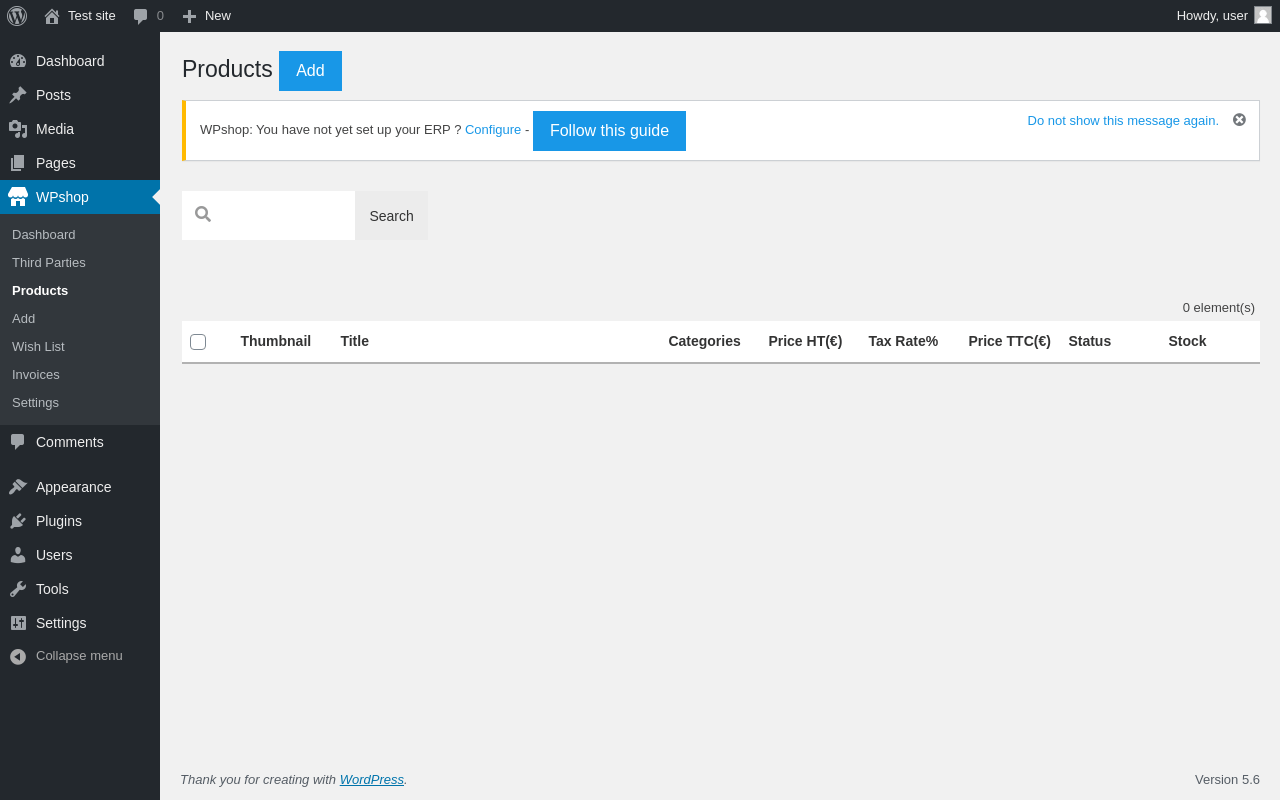This screenshot has height=800, width=1280.
Task: Click the Settings sliders icon in sidebar
Action: point(18,623)
